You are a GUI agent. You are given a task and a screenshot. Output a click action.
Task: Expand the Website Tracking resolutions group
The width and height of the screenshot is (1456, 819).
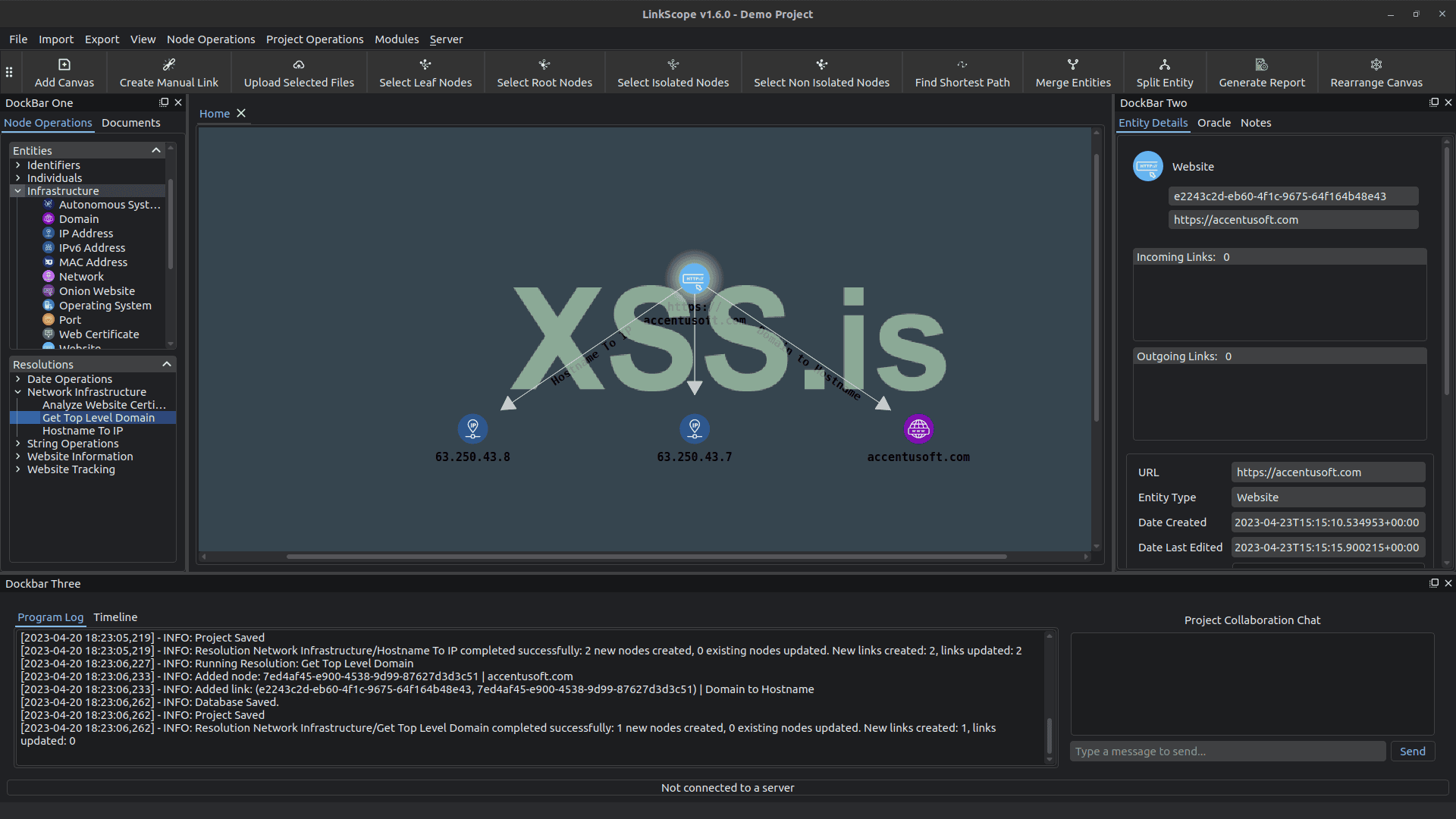click(18, 469)
